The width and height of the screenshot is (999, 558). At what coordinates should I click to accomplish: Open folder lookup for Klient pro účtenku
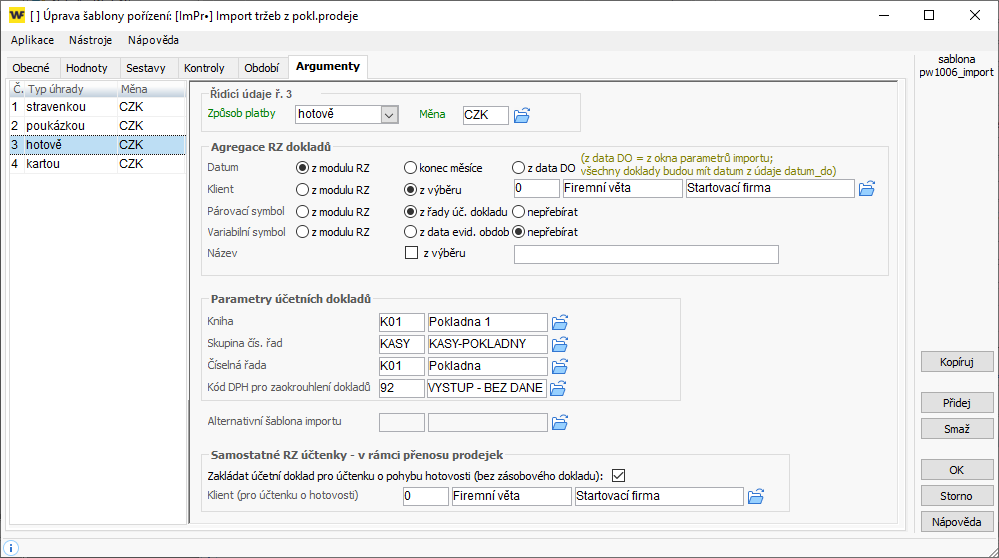click(x=756, y=497)
